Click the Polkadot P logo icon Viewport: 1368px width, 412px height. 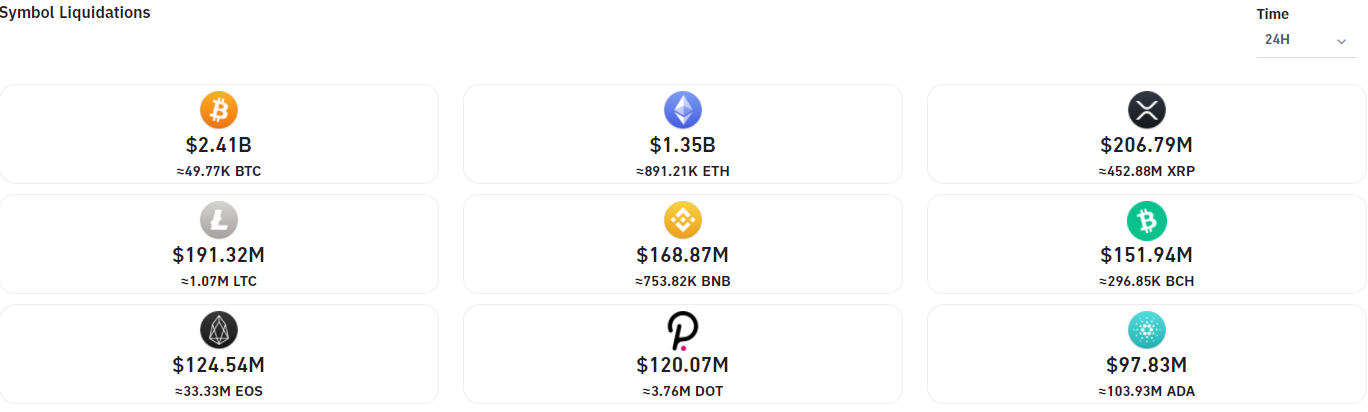click(x=683, y=330)
